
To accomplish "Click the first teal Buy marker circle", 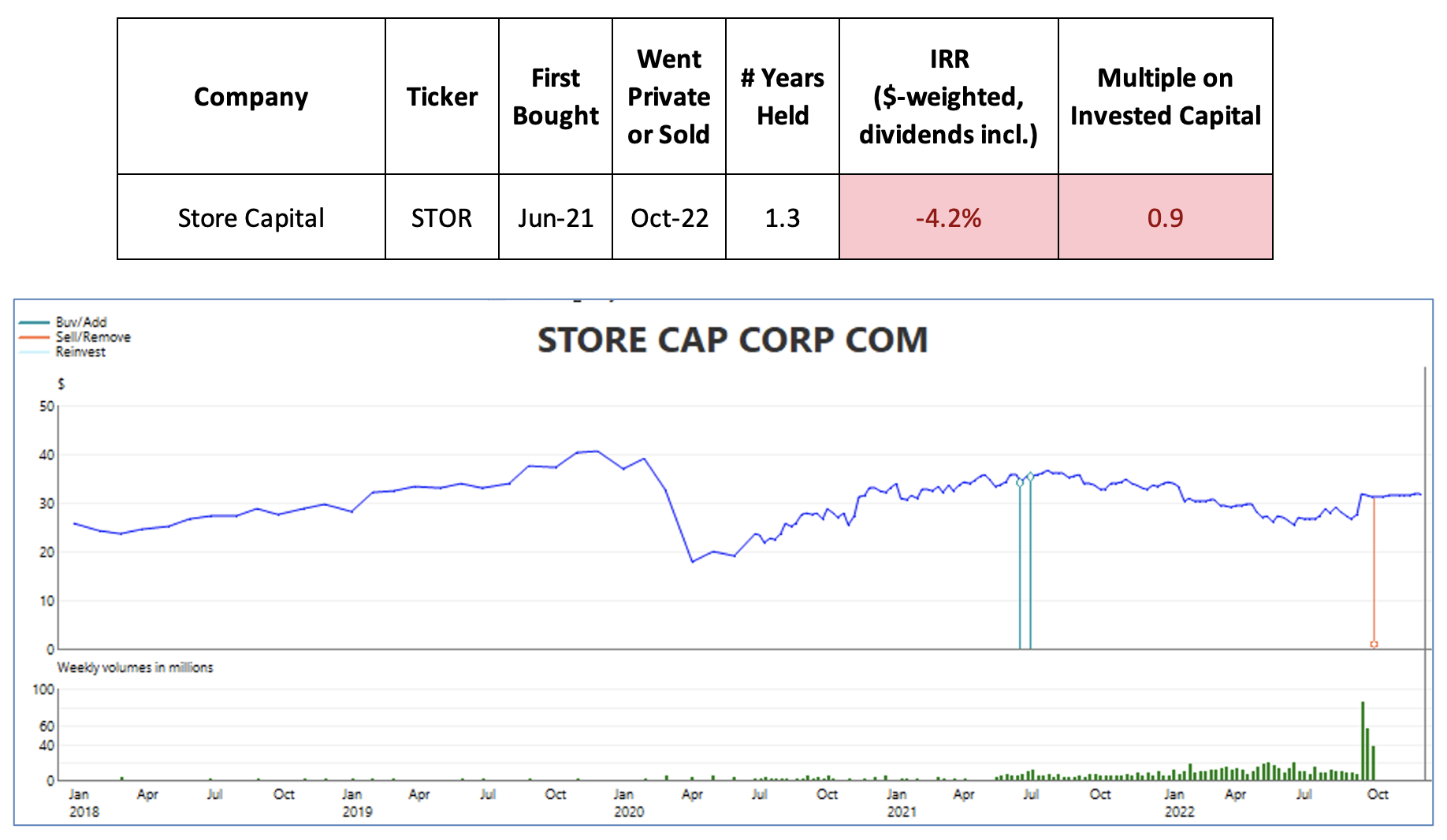I will [x=1020, y=482].
